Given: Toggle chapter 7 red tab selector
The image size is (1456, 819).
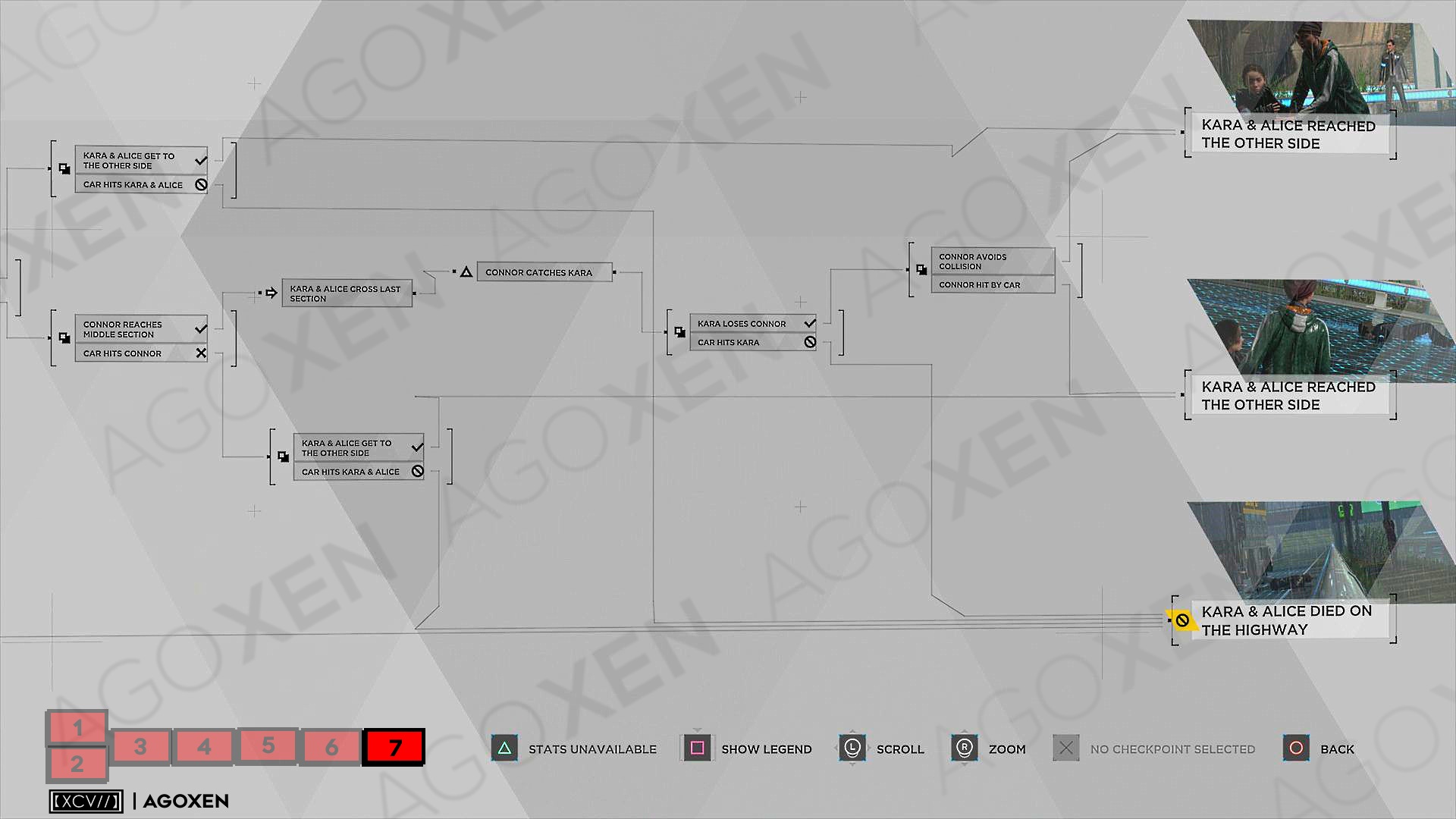Looking at the screenshot, I should (x=393, y=748).
